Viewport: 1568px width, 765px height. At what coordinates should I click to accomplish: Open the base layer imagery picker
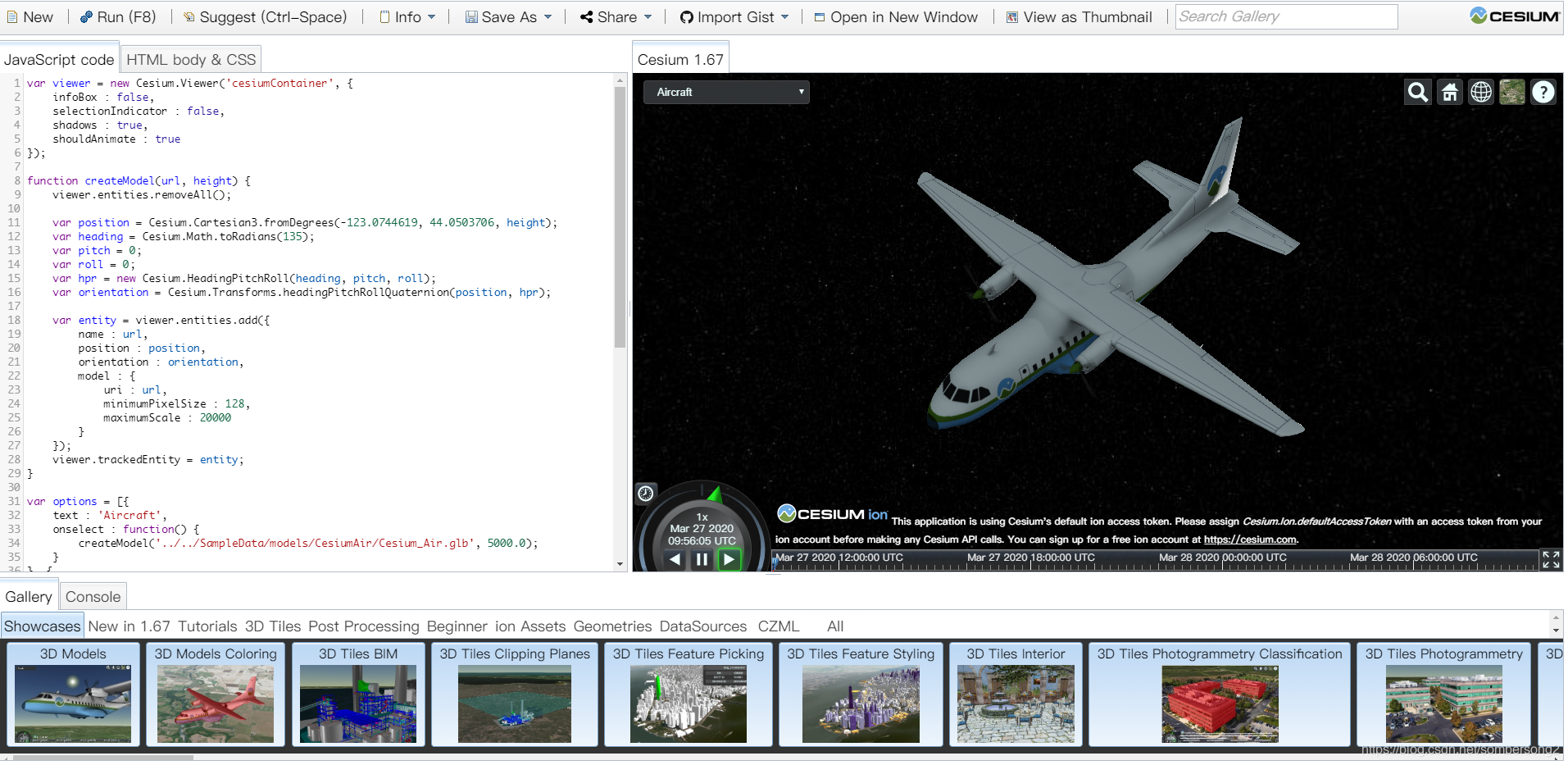(x=1512, y=92)
